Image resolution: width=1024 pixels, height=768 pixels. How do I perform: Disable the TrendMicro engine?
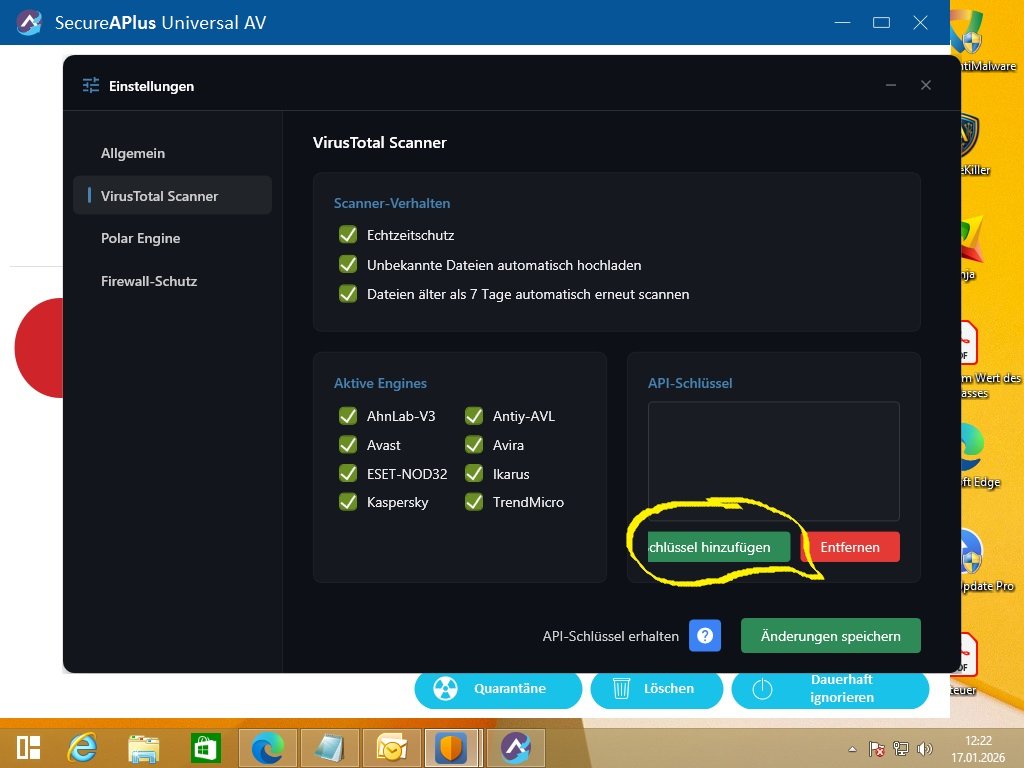point(474,502)
